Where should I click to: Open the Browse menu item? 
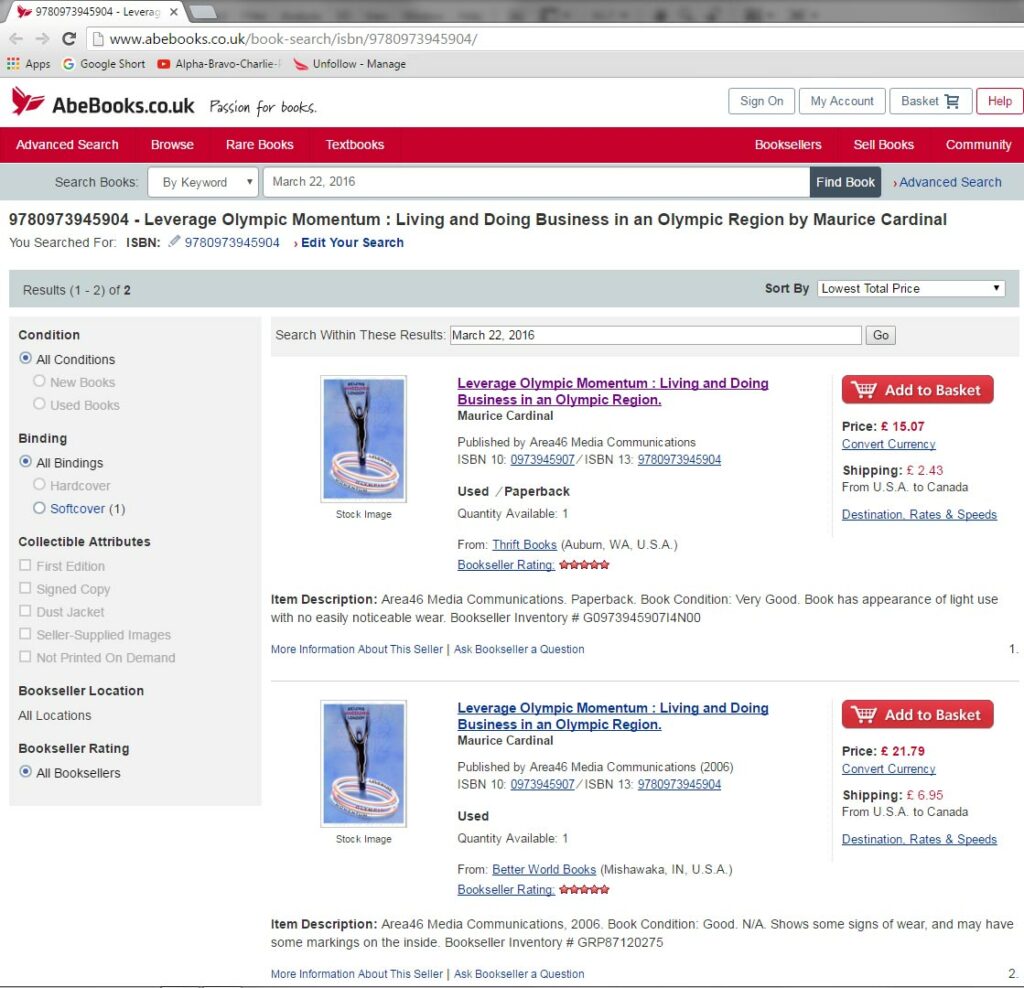coord(172,145)
